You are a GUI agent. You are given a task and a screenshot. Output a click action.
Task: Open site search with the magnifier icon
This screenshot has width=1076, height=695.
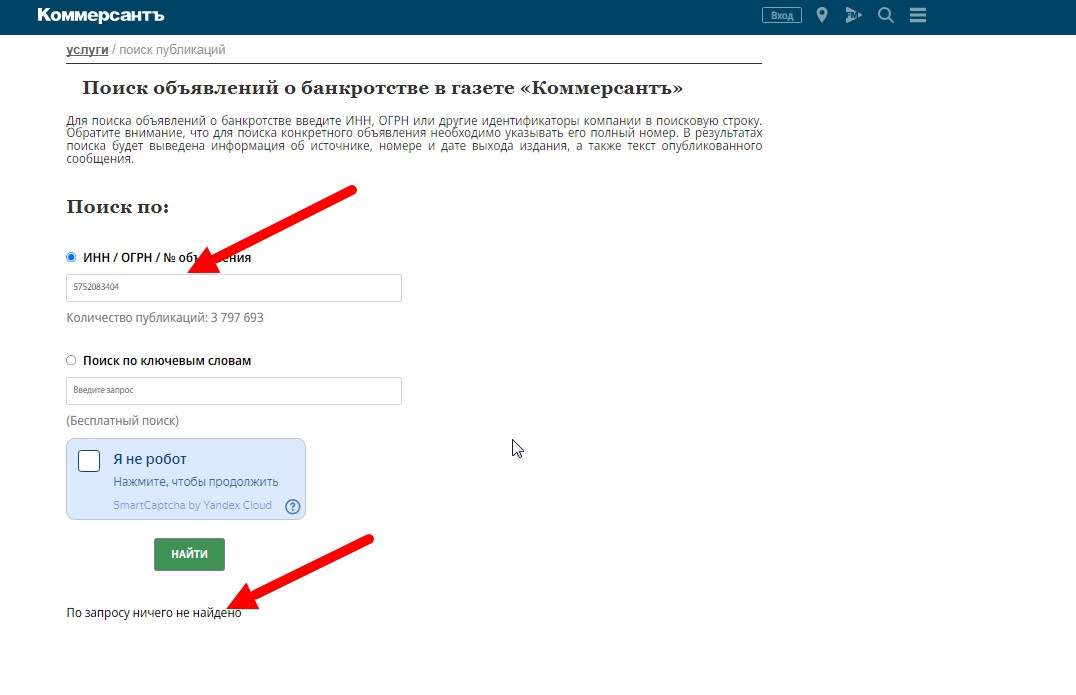[885, 15]
